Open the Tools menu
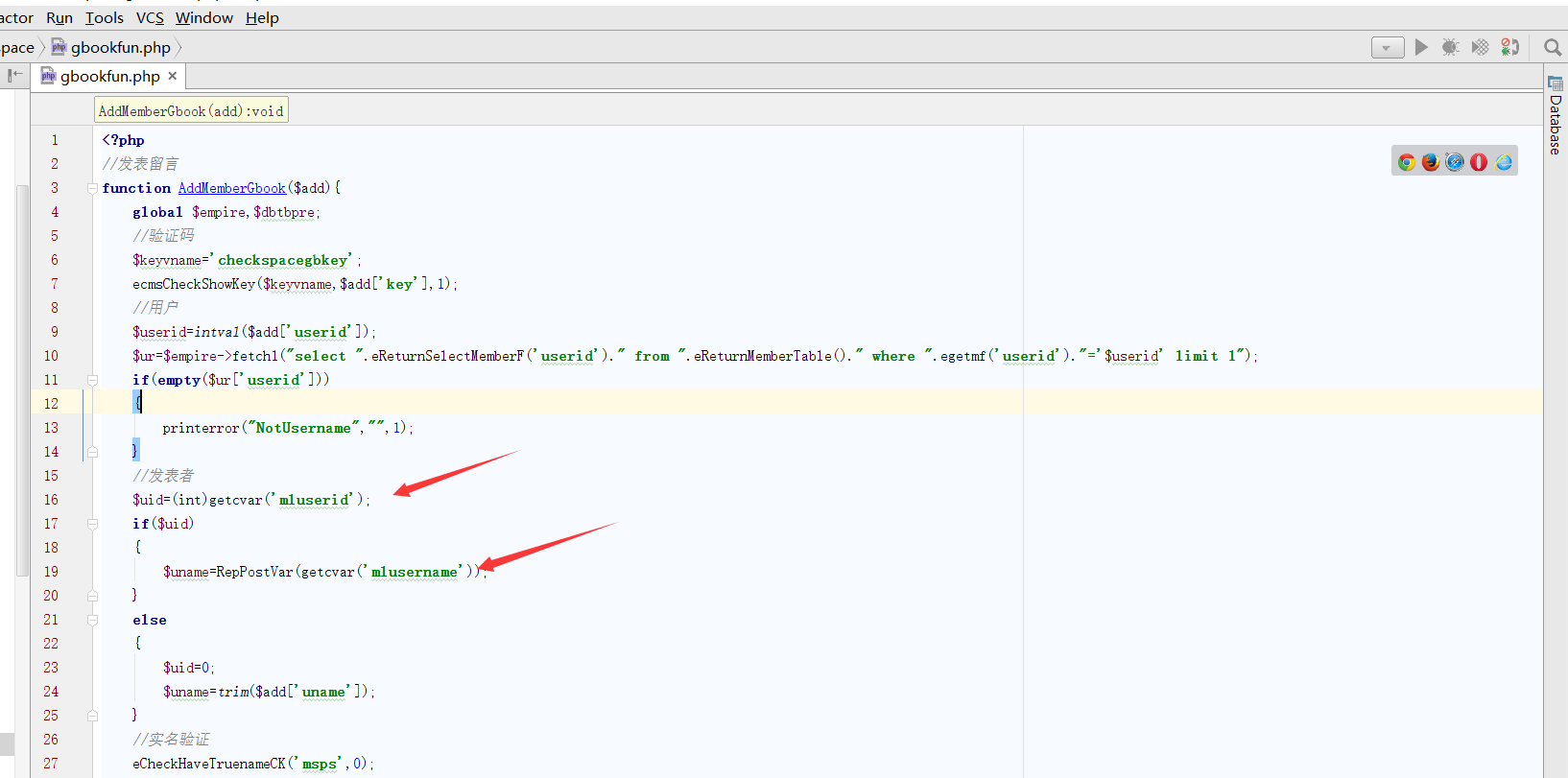This screenshot has height=778, width=1568. pyautogui.click(x=104, y=17)
